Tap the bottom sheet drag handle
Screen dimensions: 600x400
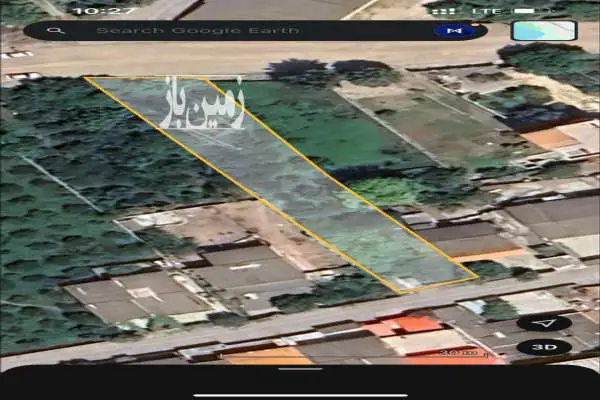point(300,369)
